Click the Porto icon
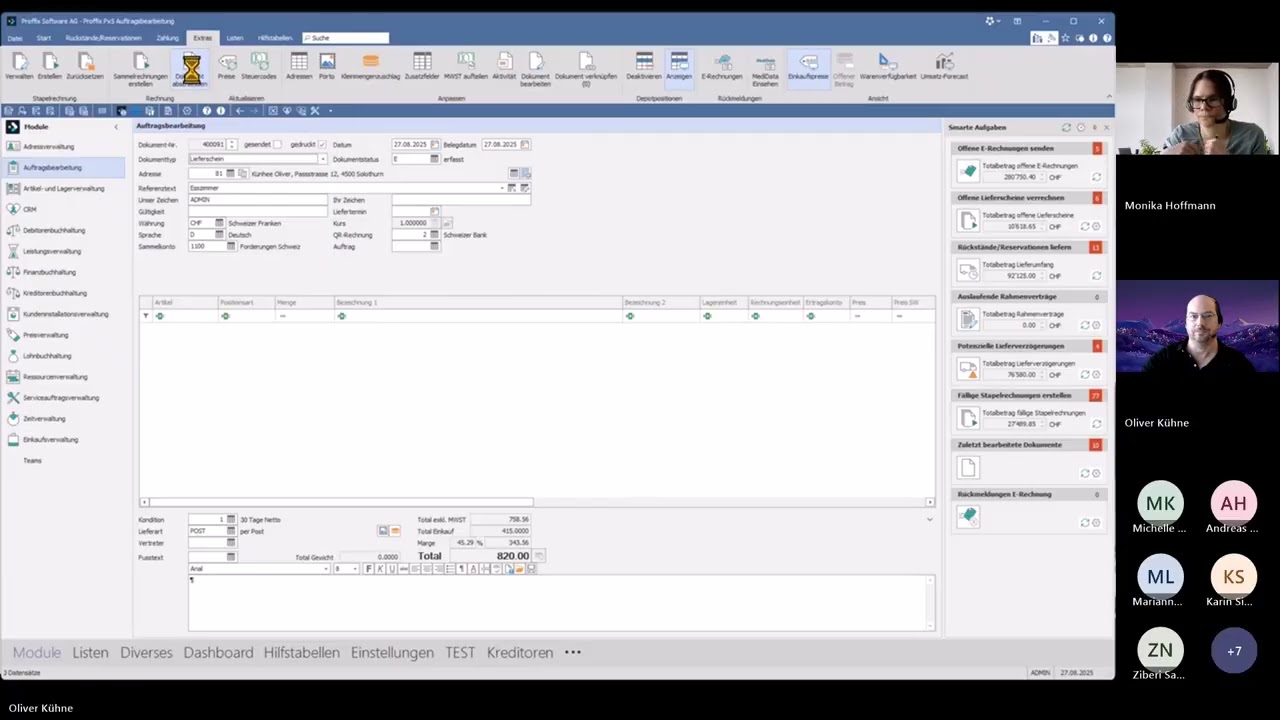The image size is (1280, 720). tap(327, 66)
